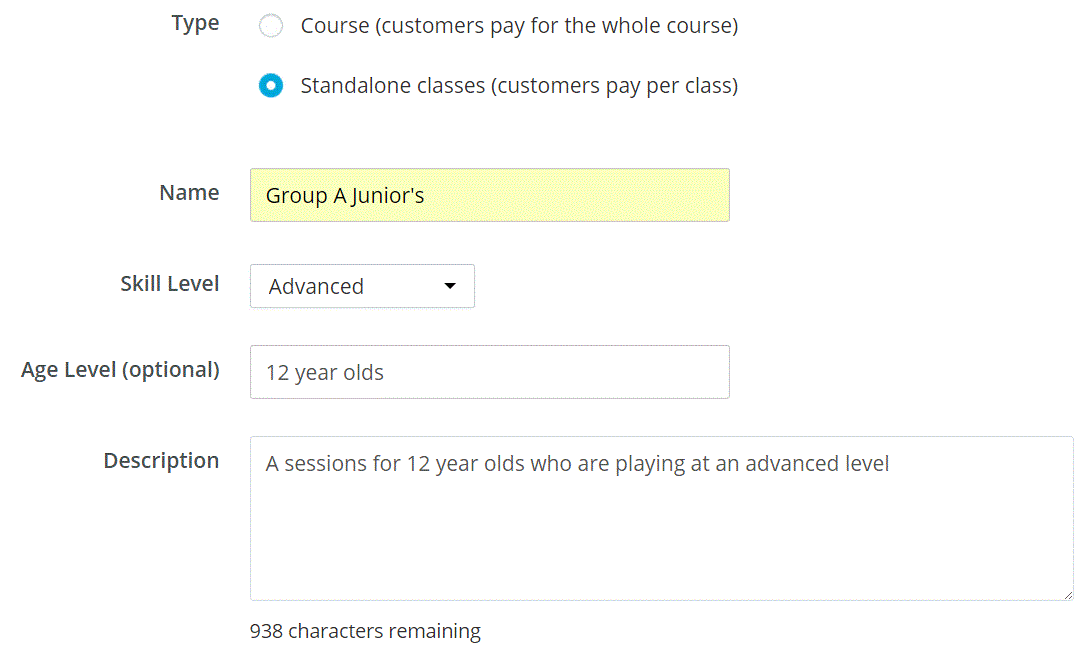Image resolution: width=1087 pixels, height=653 pixels.
Task: Select the Standalone classes radio button
Action: [x=271, y=86]
